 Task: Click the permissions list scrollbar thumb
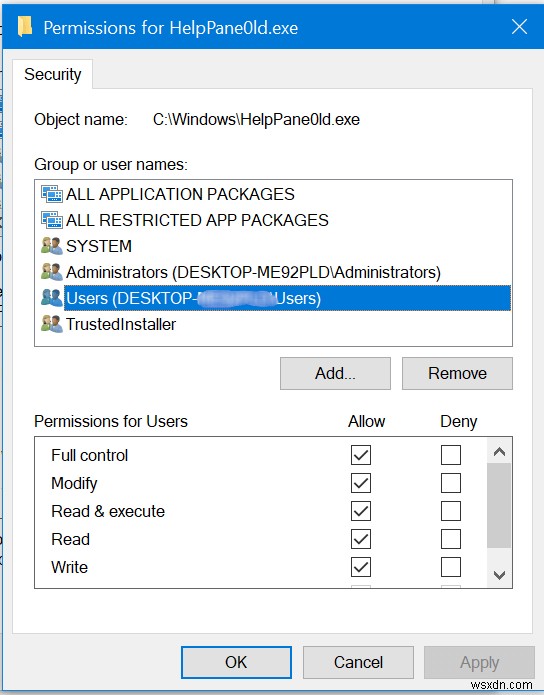pos(499,506)
